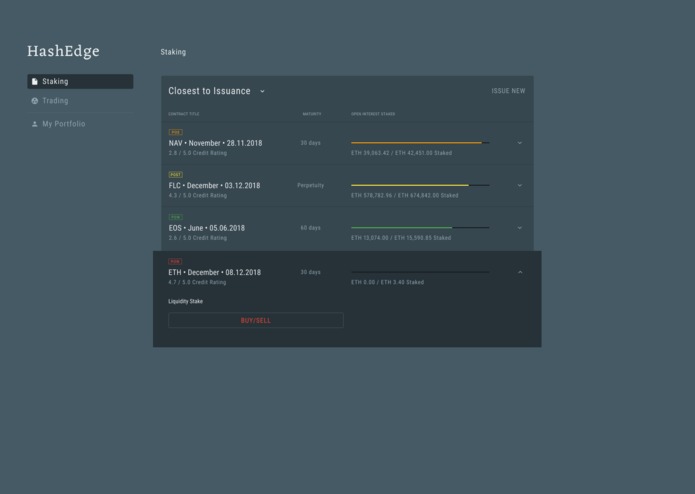Click the red tag badge above ETH contract
The height and width of the screenshot is (494, 695).
175,261
